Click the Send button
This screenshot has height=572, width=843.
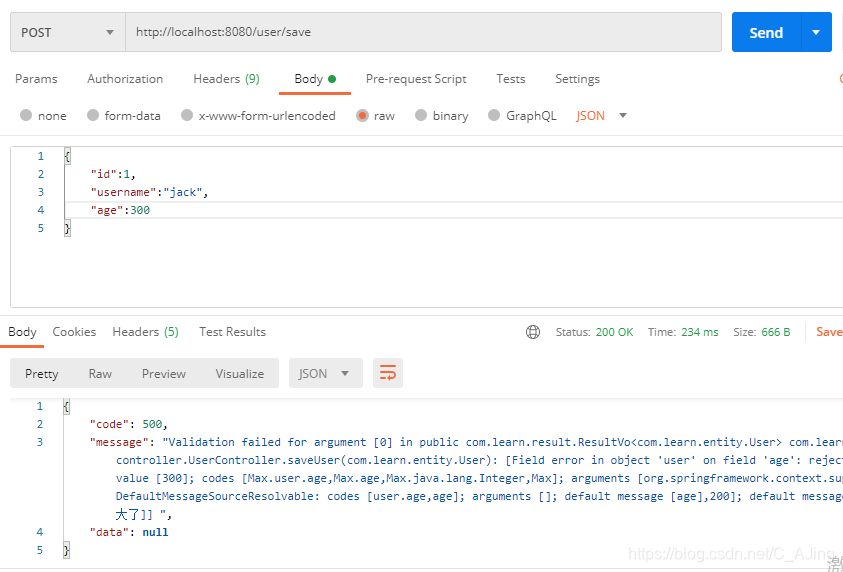[x=766, y=32]
